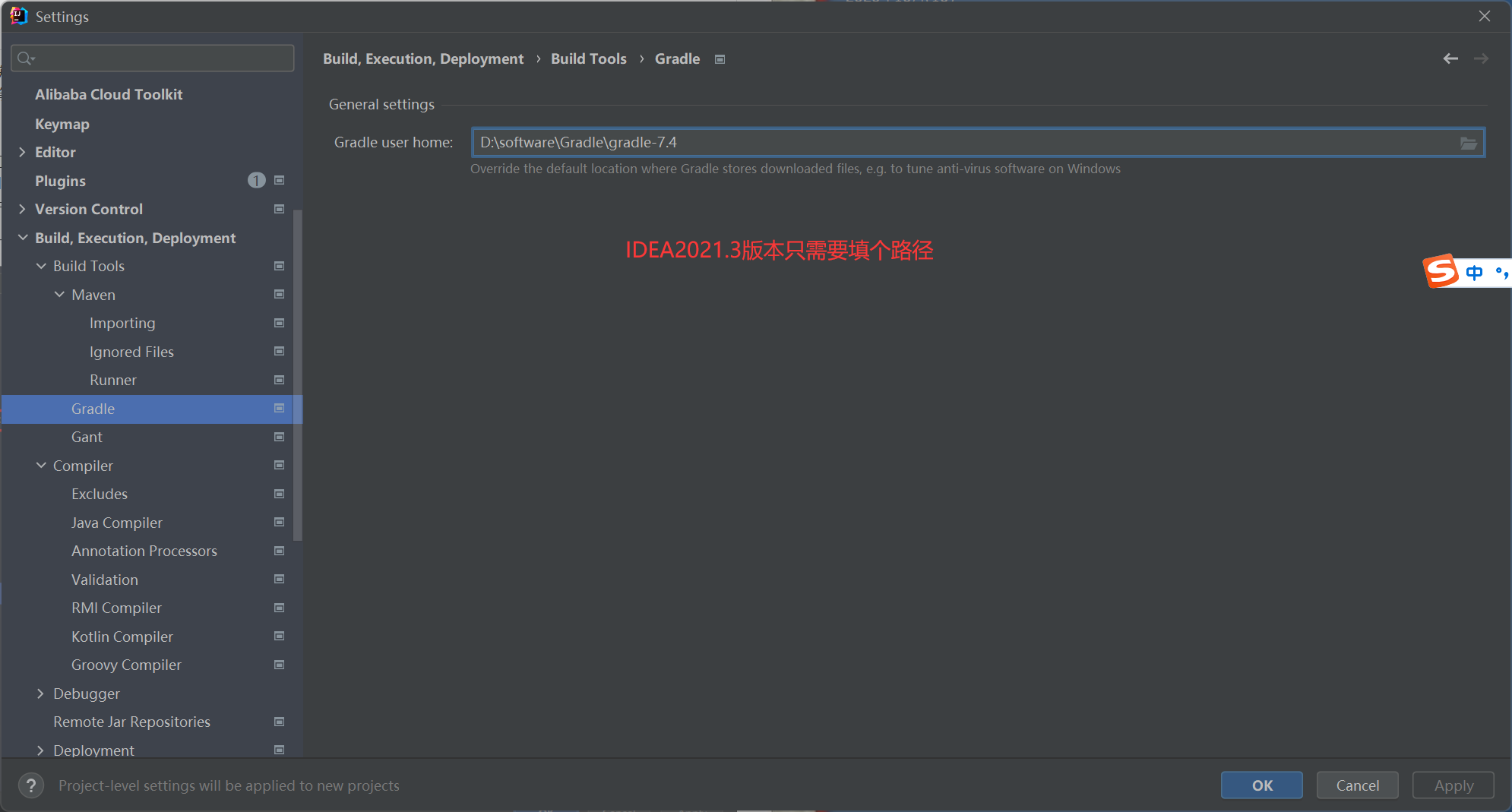Click the project-level icon beside Version Control
Screen dimensions: 1512x812
point(280,209)
